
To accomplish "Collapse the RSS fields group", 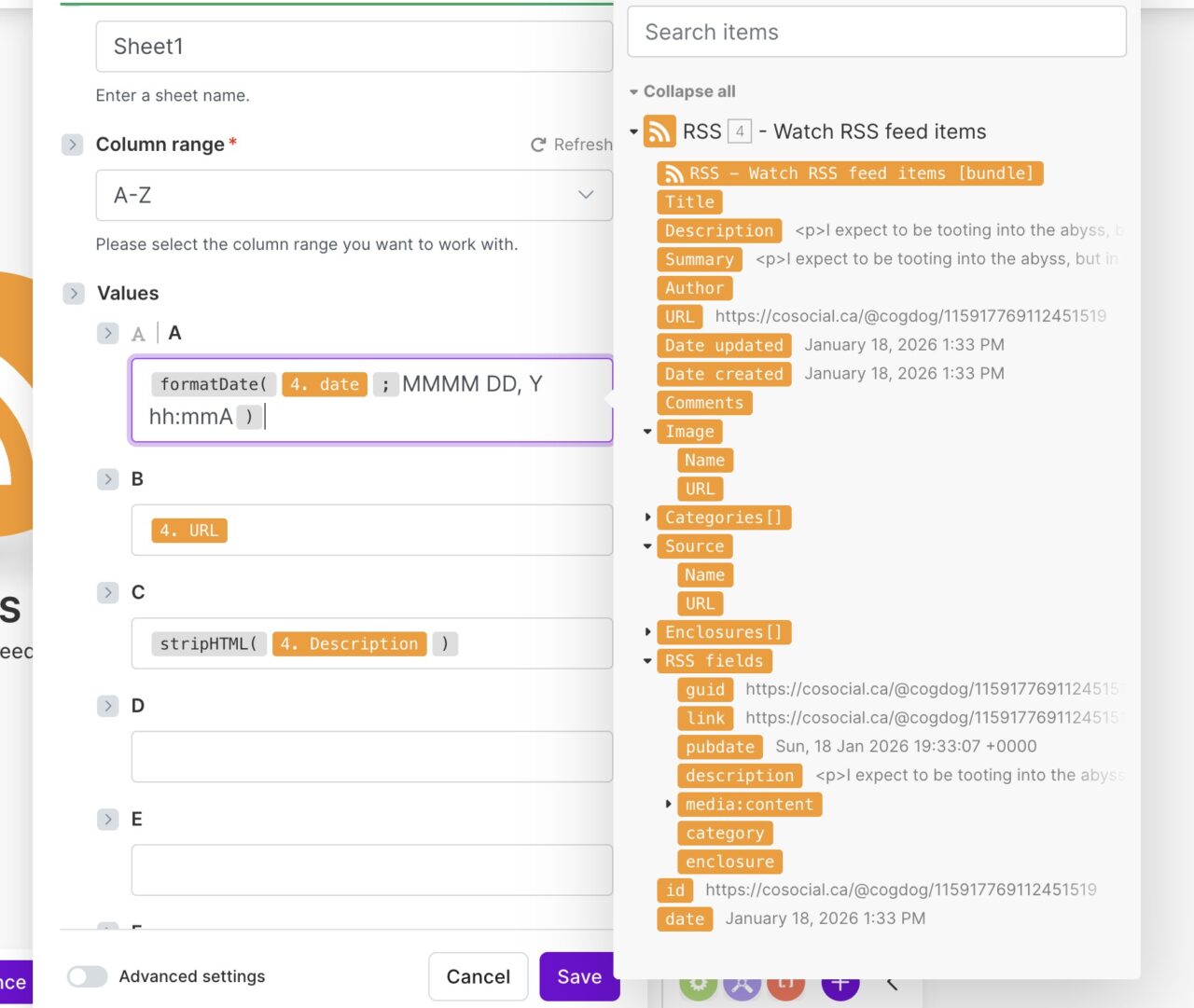I will pyautogui.click(x=648, y=661).
